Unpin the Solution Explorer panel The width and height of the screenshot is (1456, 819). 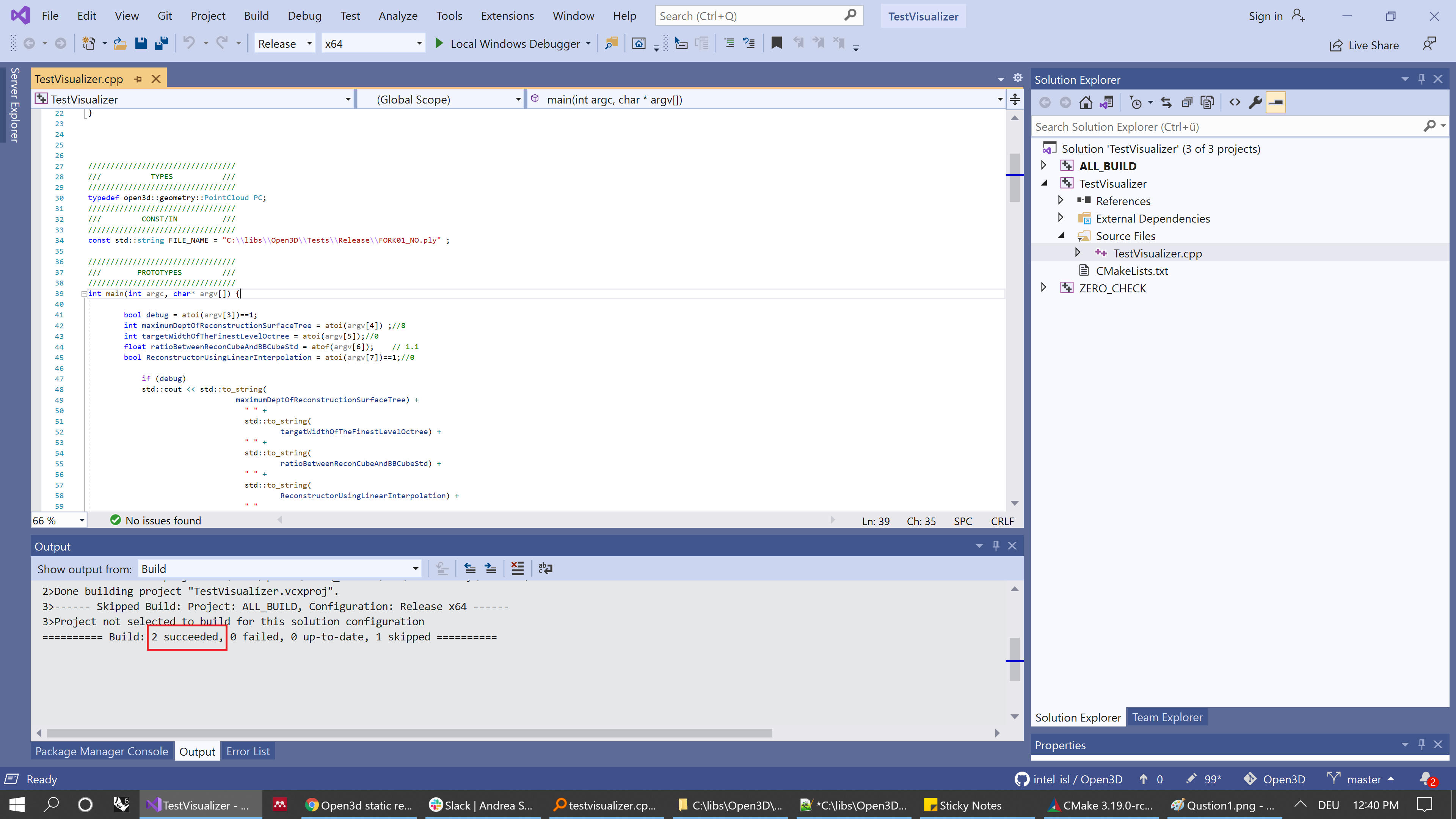1422,79
